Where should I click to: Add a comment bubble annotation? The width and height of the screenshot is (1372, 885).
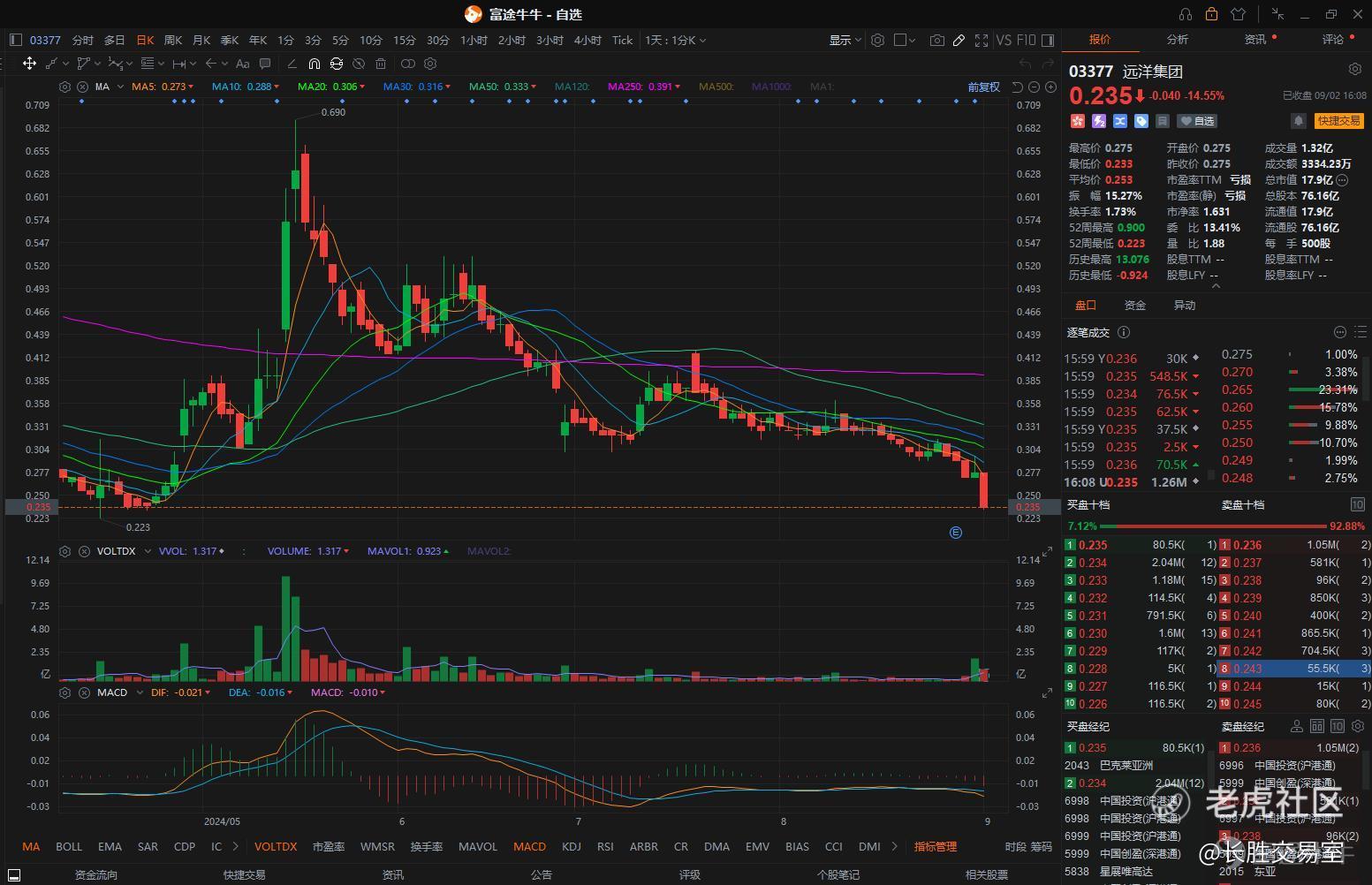[x=266, y=64]
